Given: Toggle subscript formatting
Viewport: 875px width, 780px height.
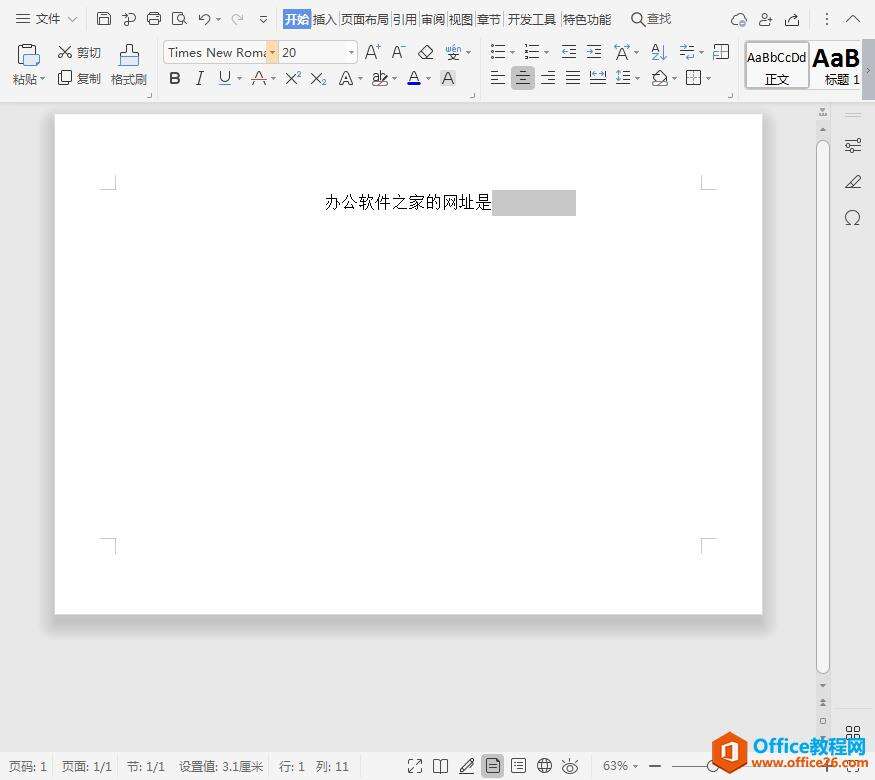Looking at the screenshot, I should pos(318,78).
